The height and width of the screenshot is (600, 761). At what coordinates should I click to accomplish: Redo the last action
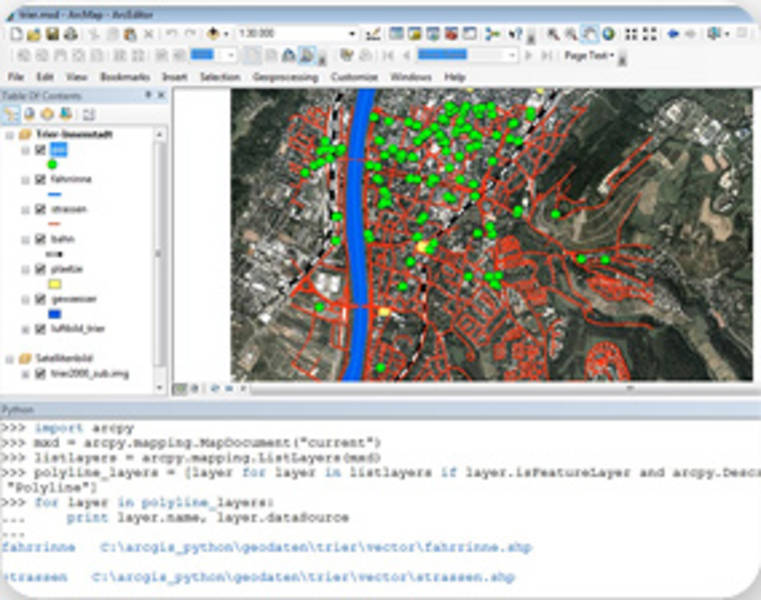click(190, 33)
